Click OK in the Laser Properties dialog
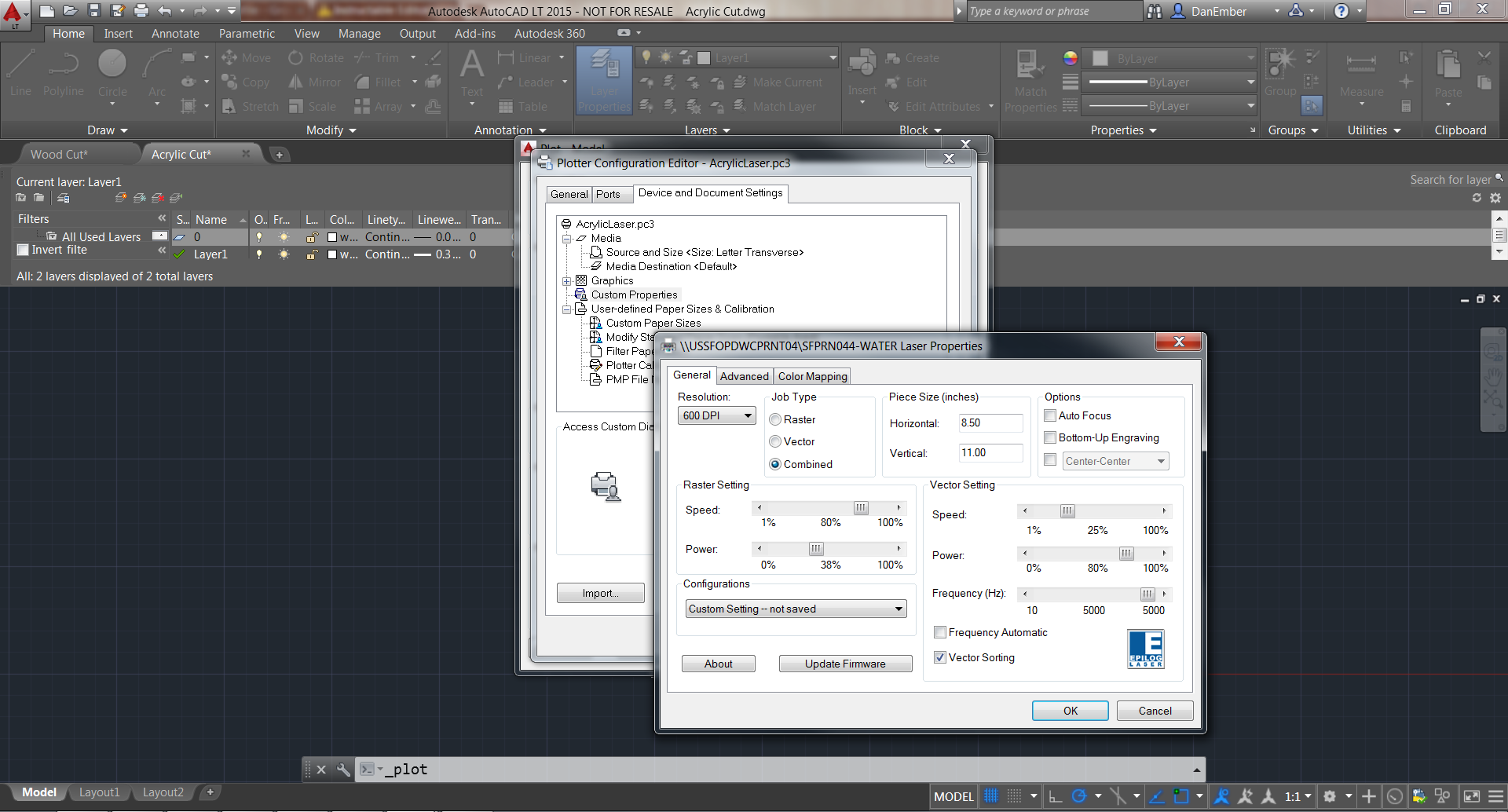1508x812 pixels. coord(1070,711)
